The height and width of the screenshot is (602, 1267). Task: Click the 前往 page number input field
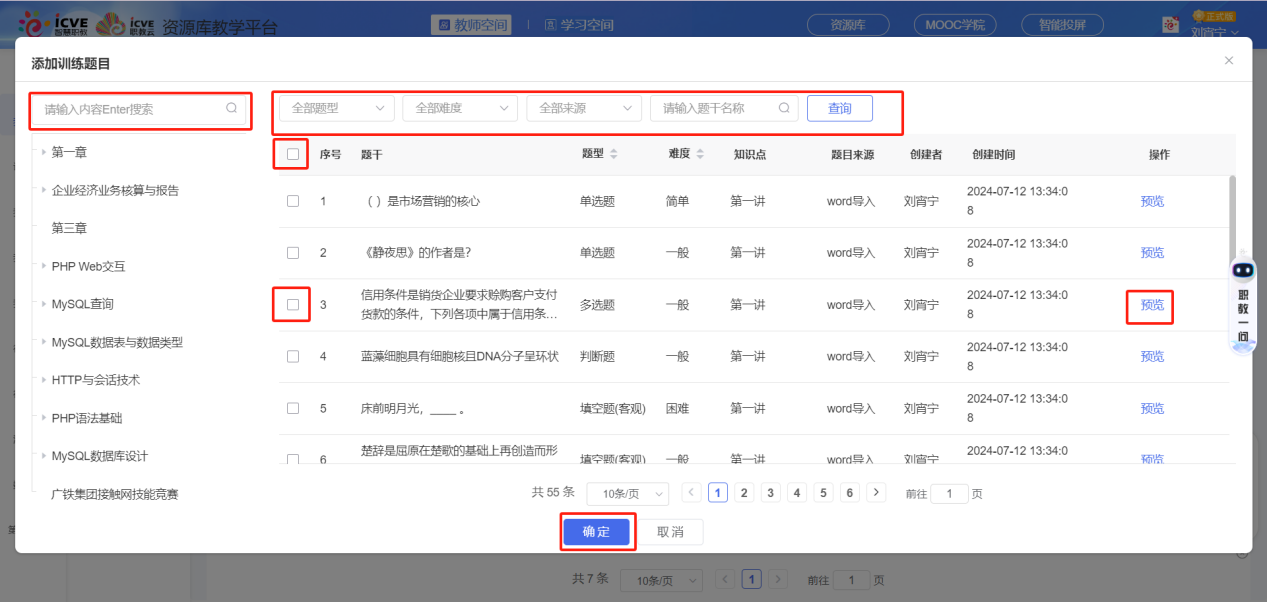coord(949,493)
